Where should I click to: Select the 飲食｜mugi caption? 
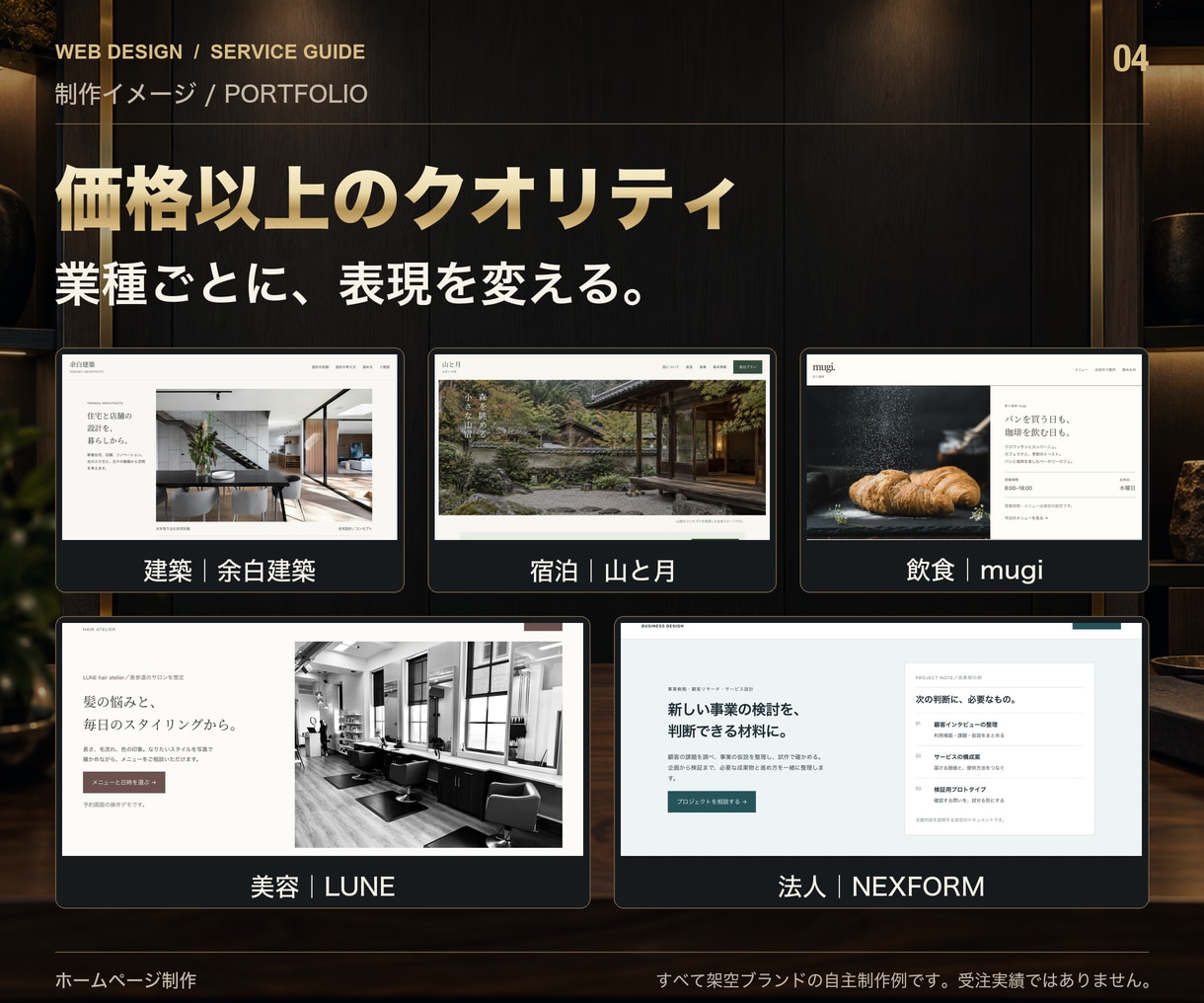974,571
